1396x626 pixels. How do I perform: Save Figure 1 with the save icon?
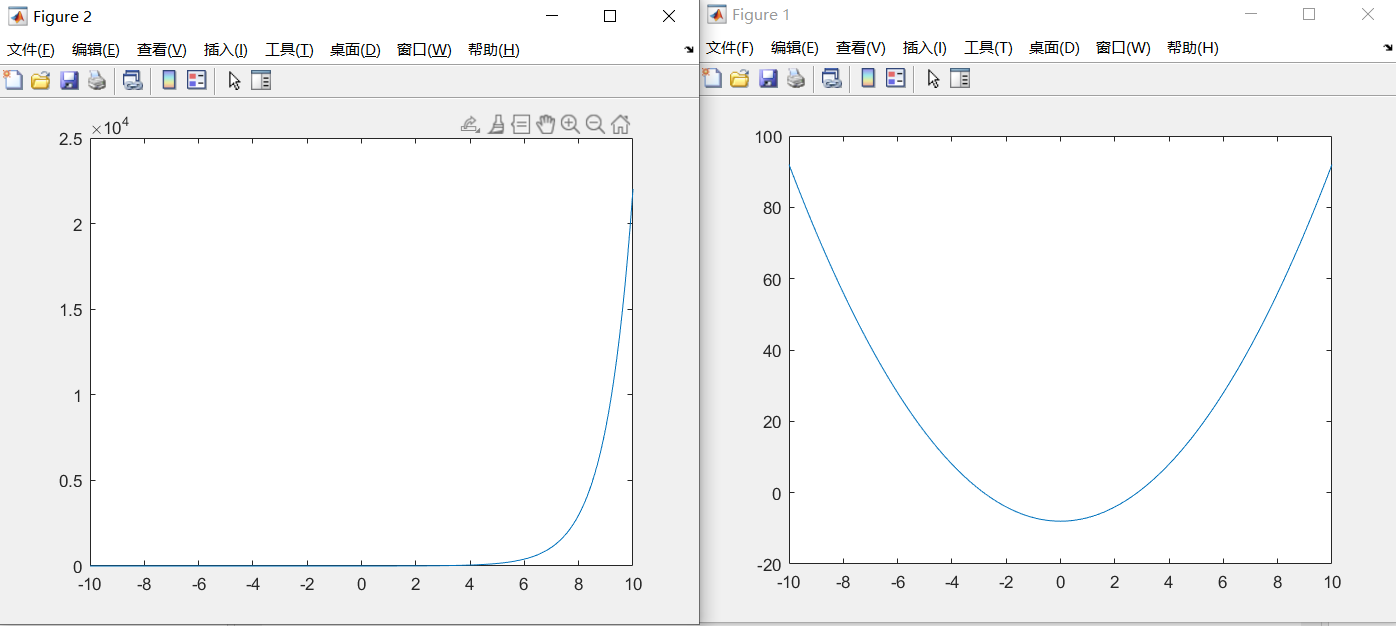(767, 78)
